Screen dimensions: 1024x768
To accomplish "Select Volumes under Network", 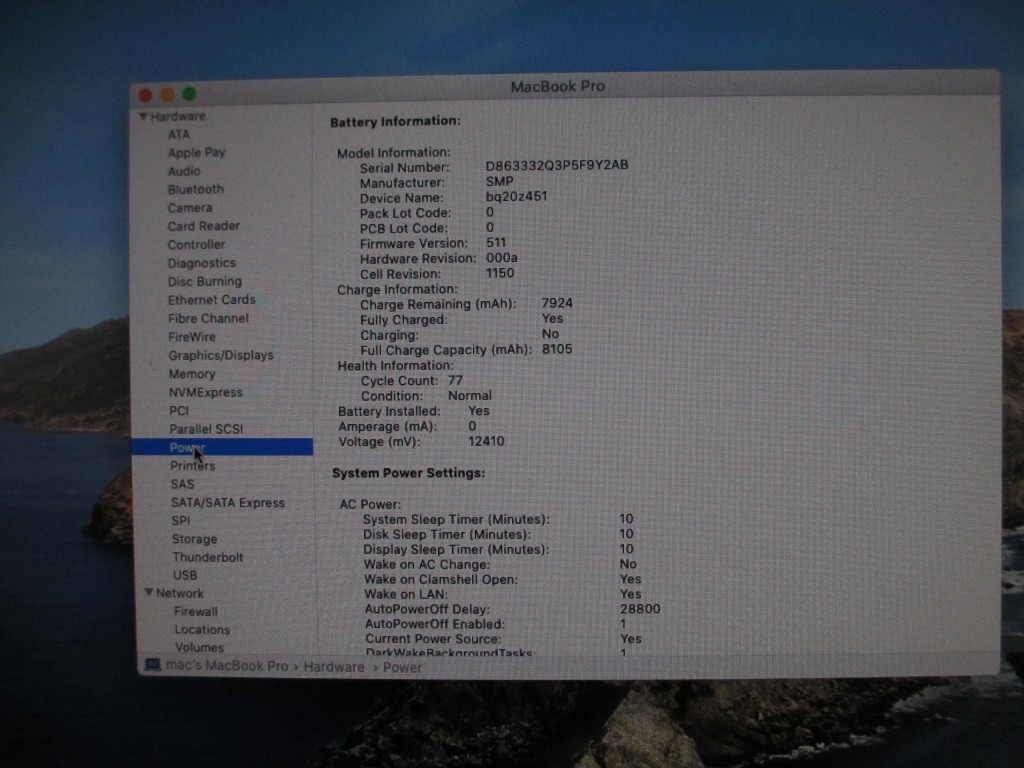I will click(199, 647).
